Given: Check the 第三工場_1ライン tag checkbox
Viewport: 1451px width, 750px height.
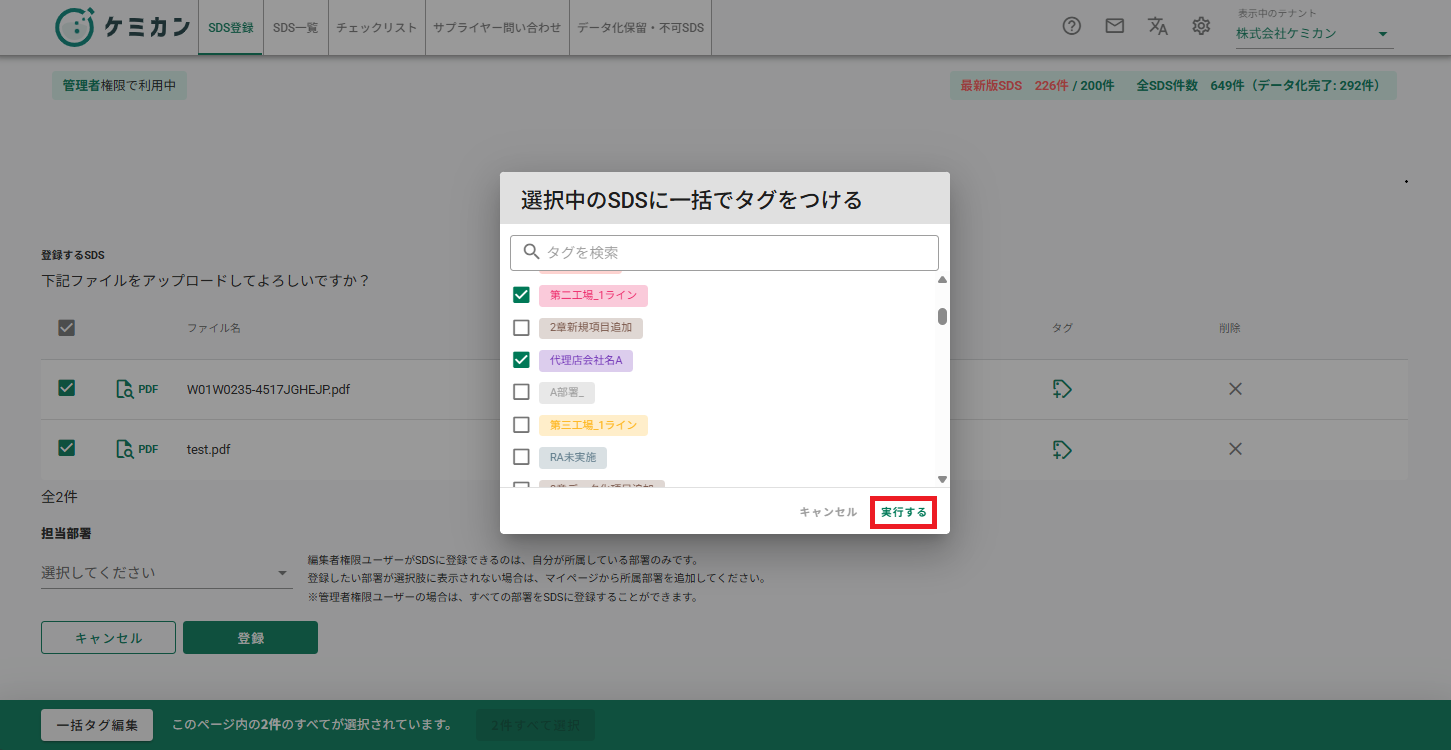Looking at the screenshot, I should click(x=521, y=425).
